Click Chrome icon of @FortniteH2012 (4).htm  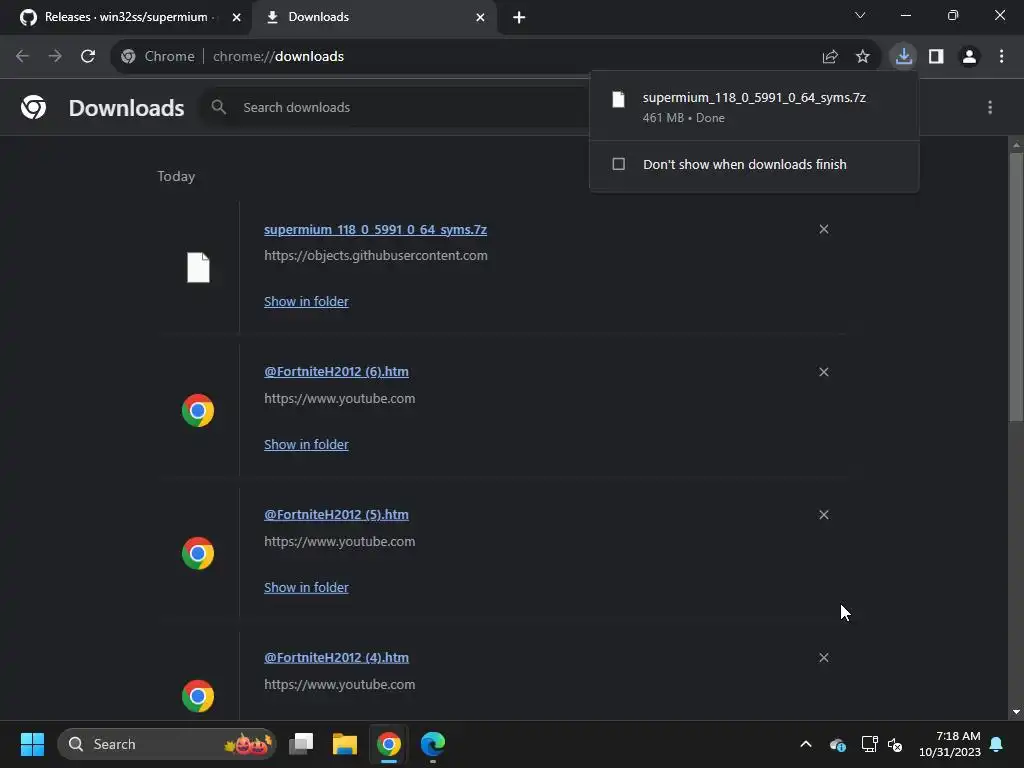click(x=198, y=696)
